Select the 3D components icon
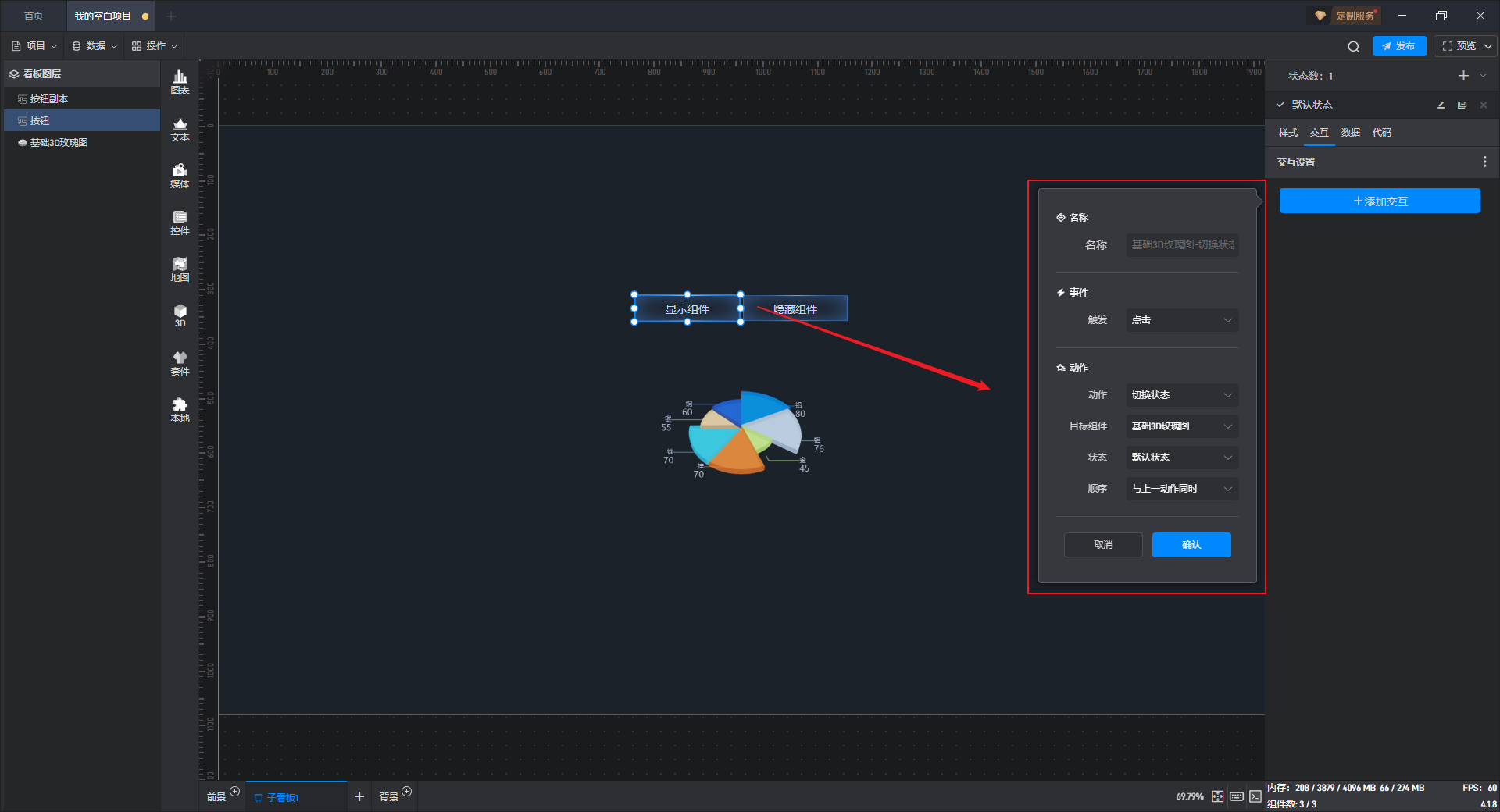Screen dimensions: 1500x812 [x=180, y=315]
